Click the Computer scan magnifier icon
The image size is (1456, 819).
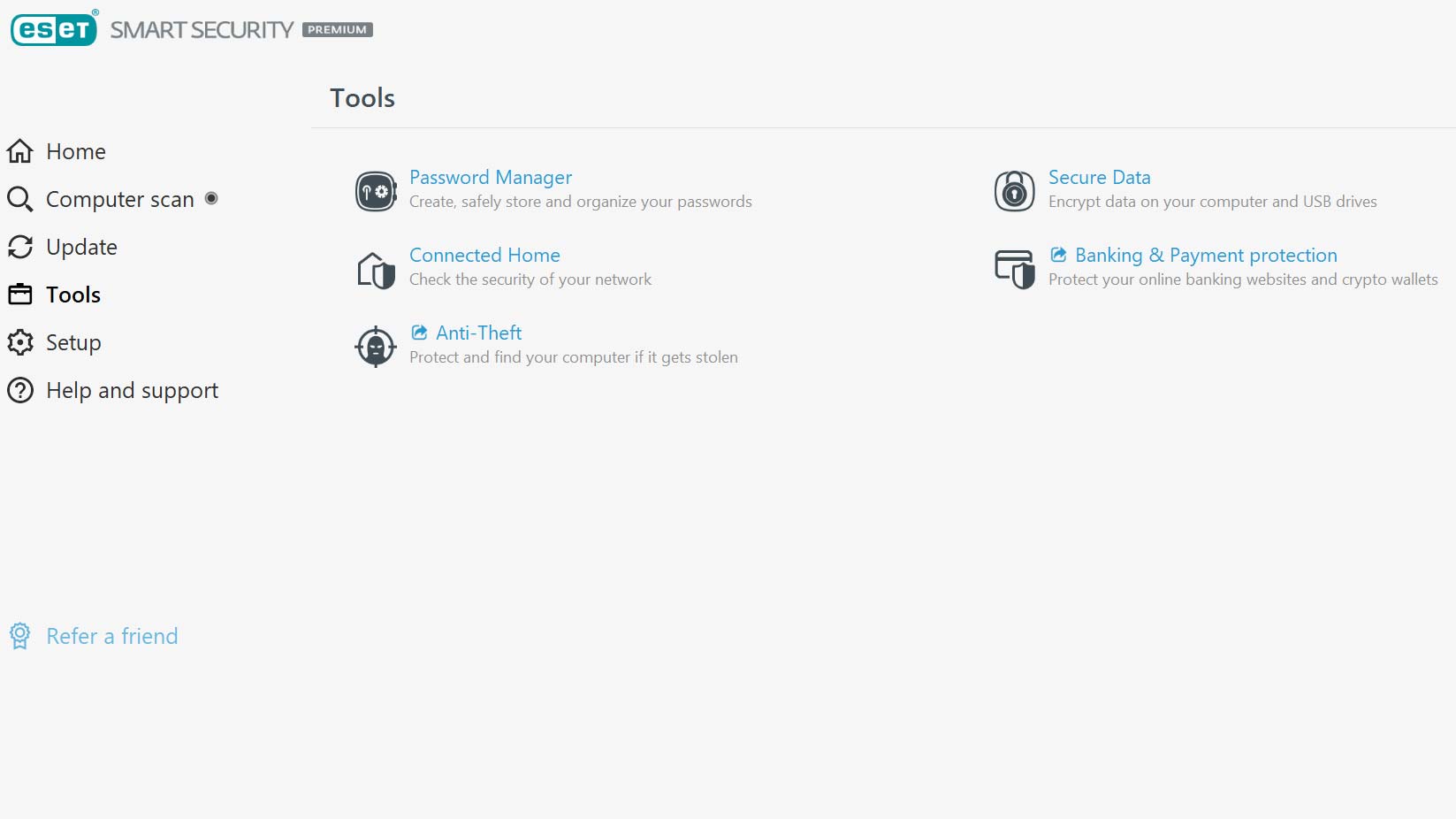point(20,199)
